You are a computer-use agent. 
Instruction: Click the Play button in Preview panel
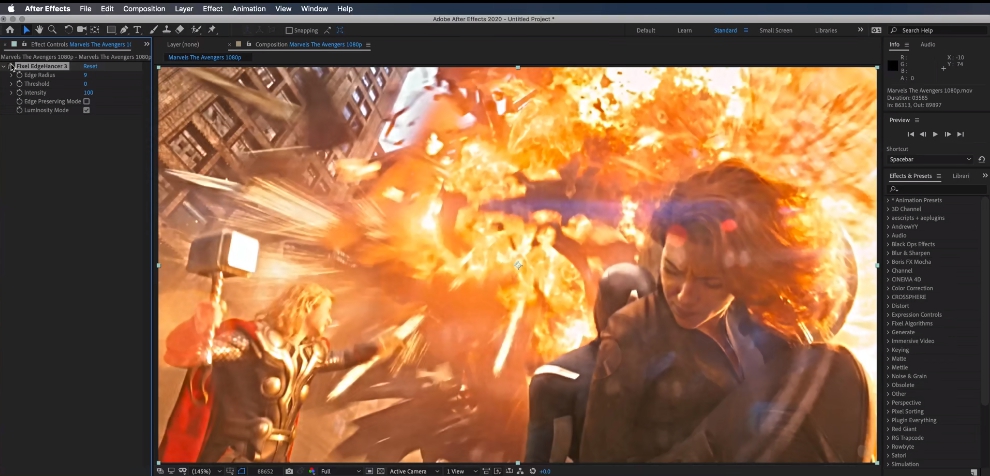pos(935,134)
